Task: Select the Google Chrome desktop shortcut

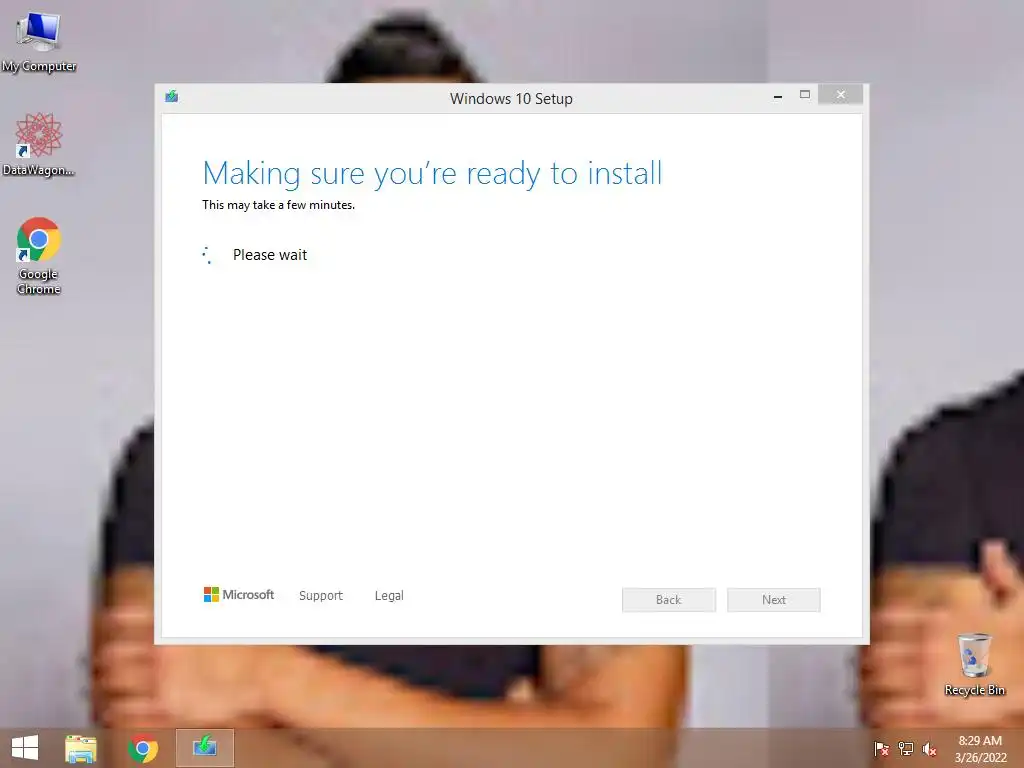Action: point(39,255)
